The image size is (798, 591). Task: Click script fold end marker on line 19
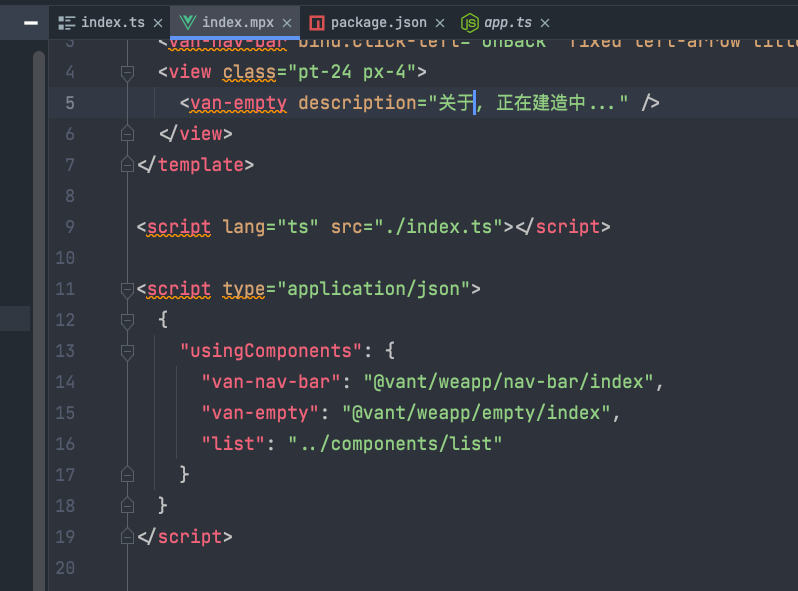127,537
